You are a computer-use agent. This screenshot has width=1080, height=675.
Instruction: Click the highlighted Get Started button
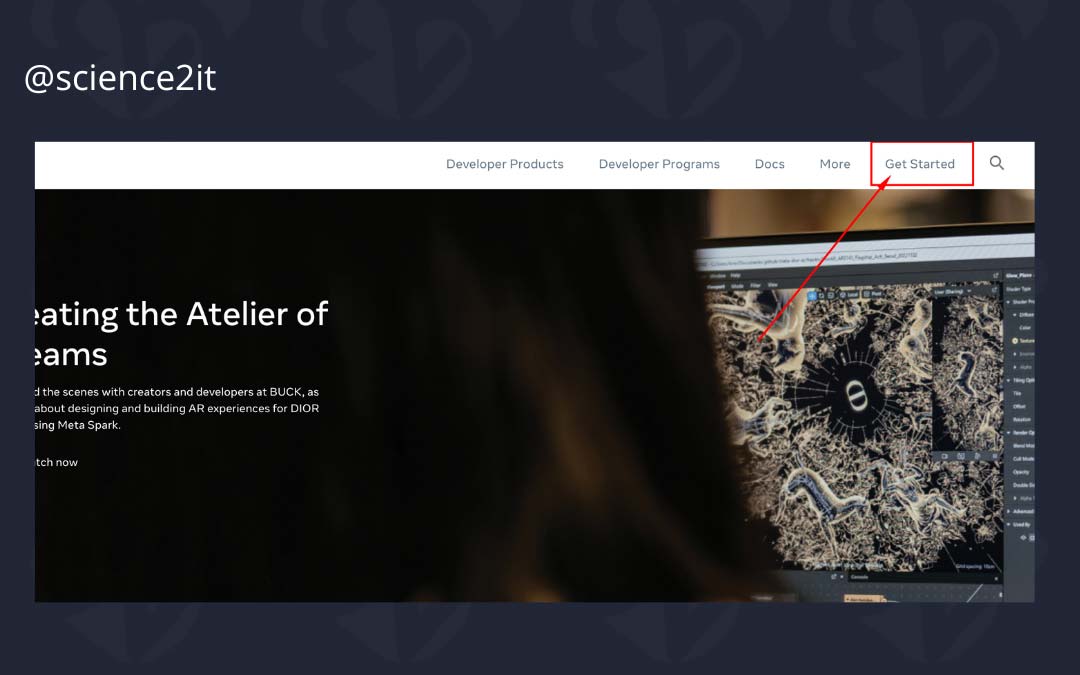click(920, 164)
